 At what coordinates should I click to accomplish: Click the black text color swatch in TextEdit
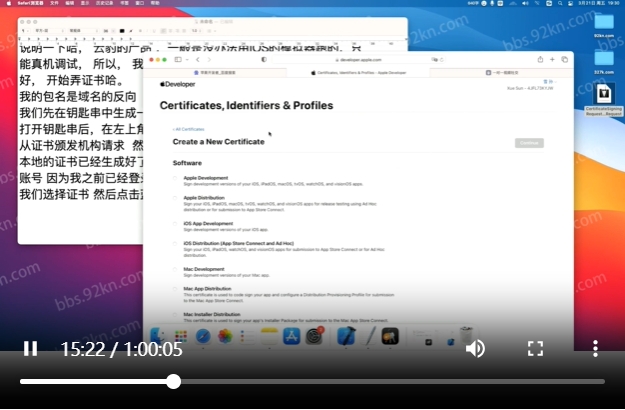tap(122, 31)
